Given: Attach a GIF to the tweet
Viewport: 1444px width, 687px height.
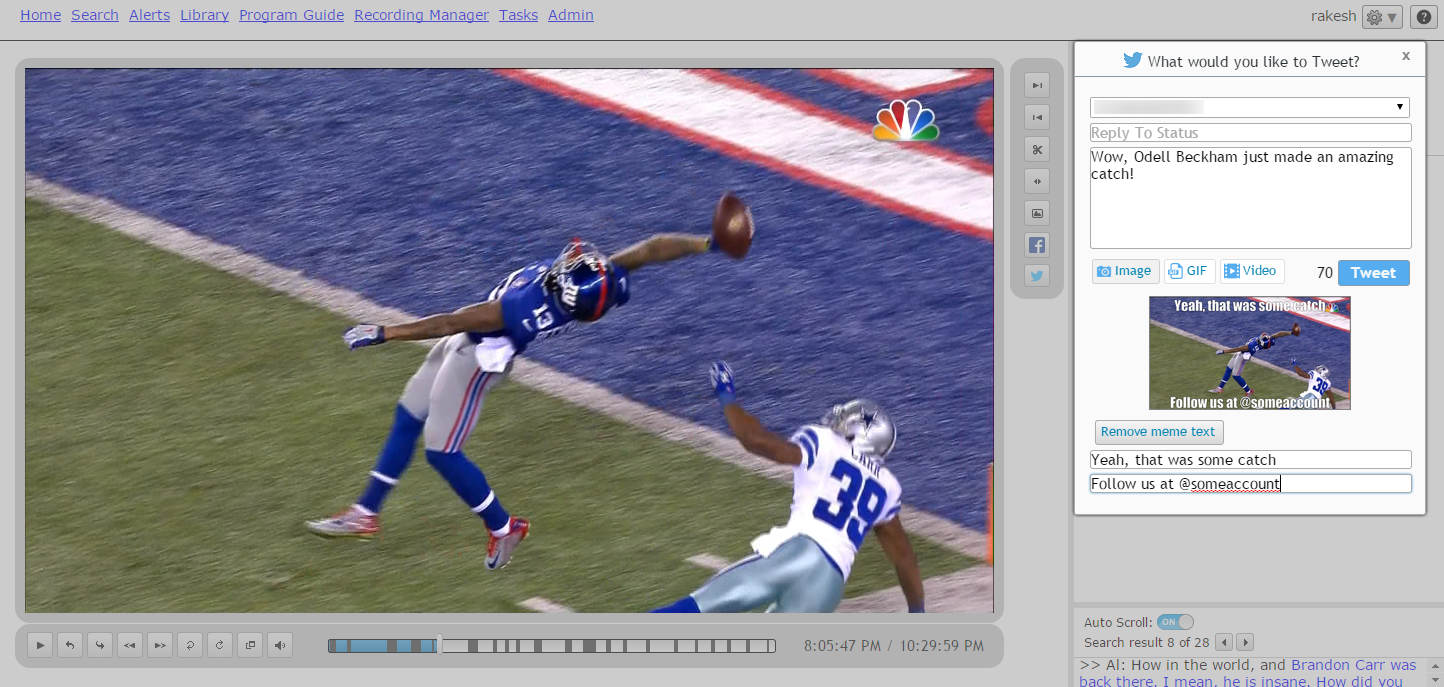Looking at the screenshot, I should [1189, 271].
